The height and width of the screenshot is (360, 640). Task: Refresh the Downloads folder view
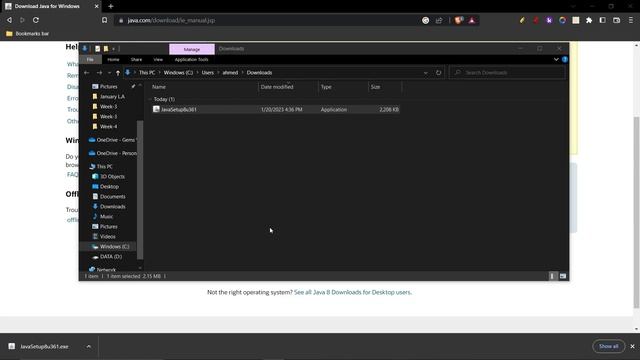tap(438, 73)
